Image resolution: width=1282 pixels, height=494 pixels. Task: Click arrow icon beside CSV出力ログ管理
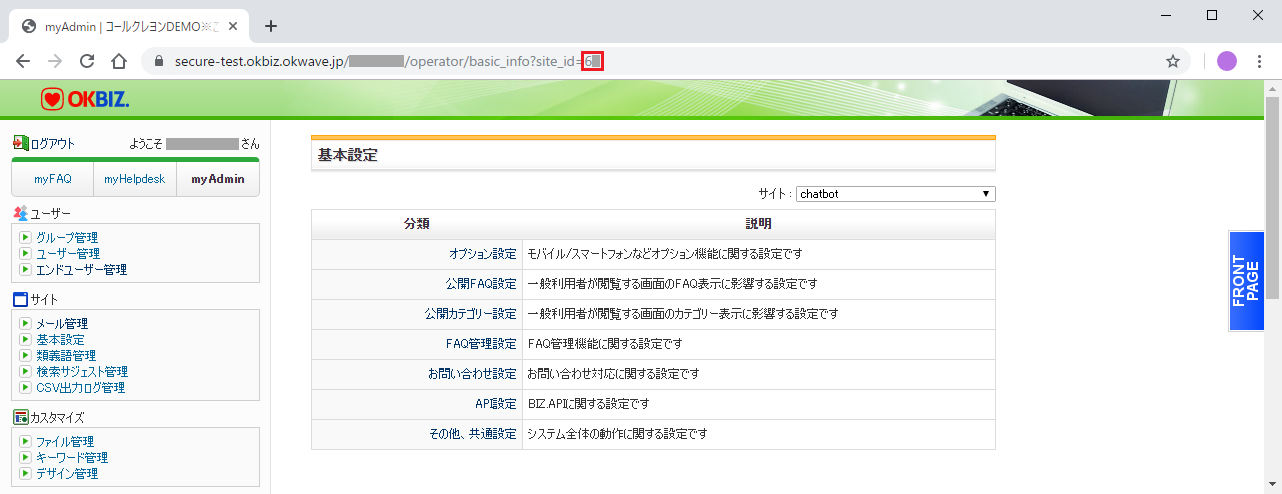26,388
